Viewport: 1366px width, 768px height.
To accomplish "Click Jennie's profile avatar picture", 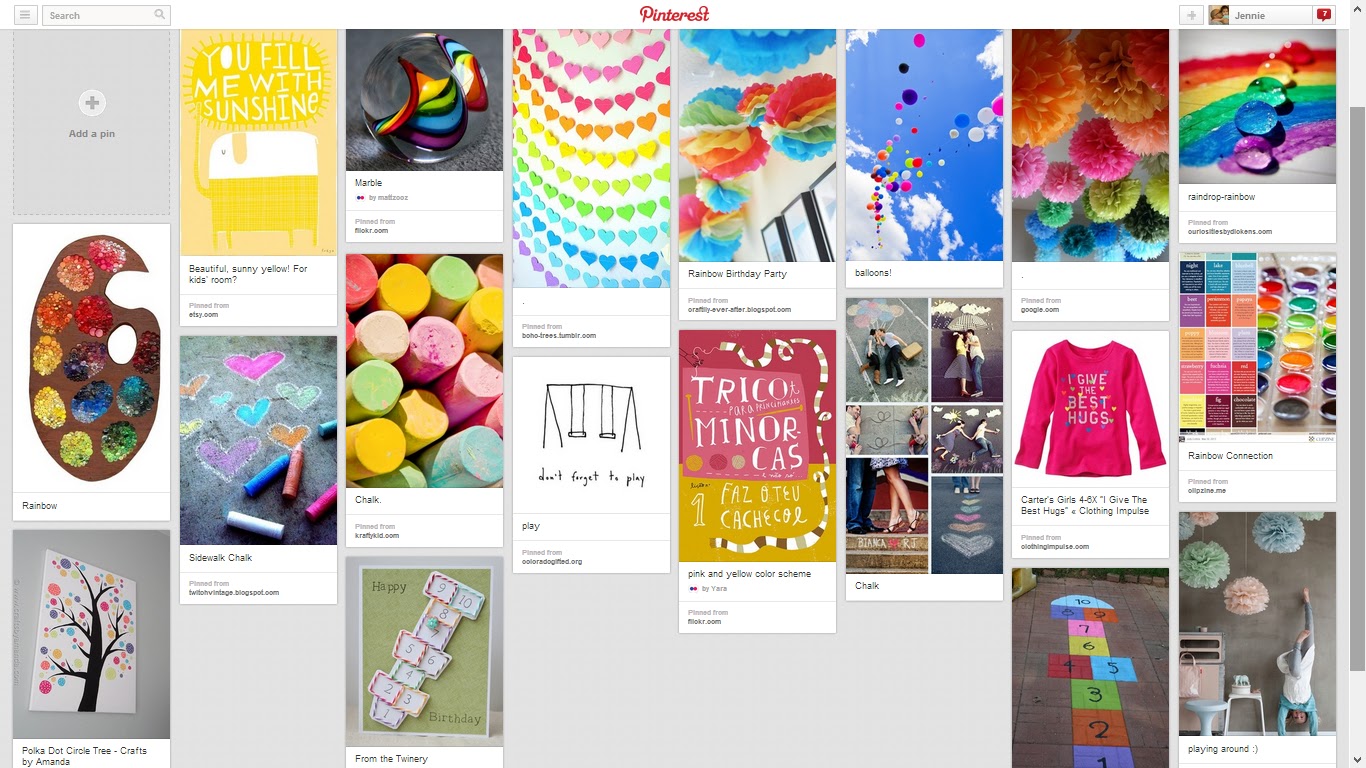I will pos(1219,15).
